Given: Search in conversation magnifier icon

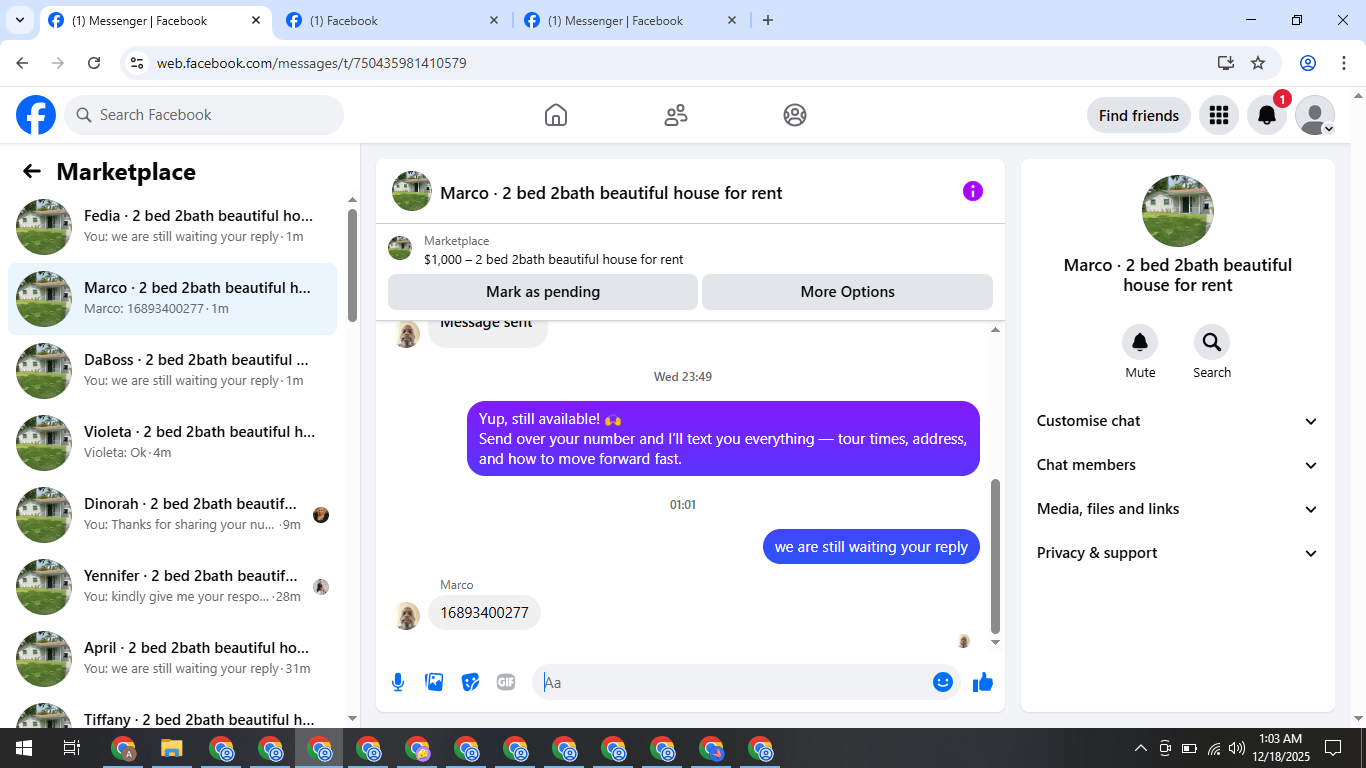Looking at the screenshot, I should (1212, 343).
